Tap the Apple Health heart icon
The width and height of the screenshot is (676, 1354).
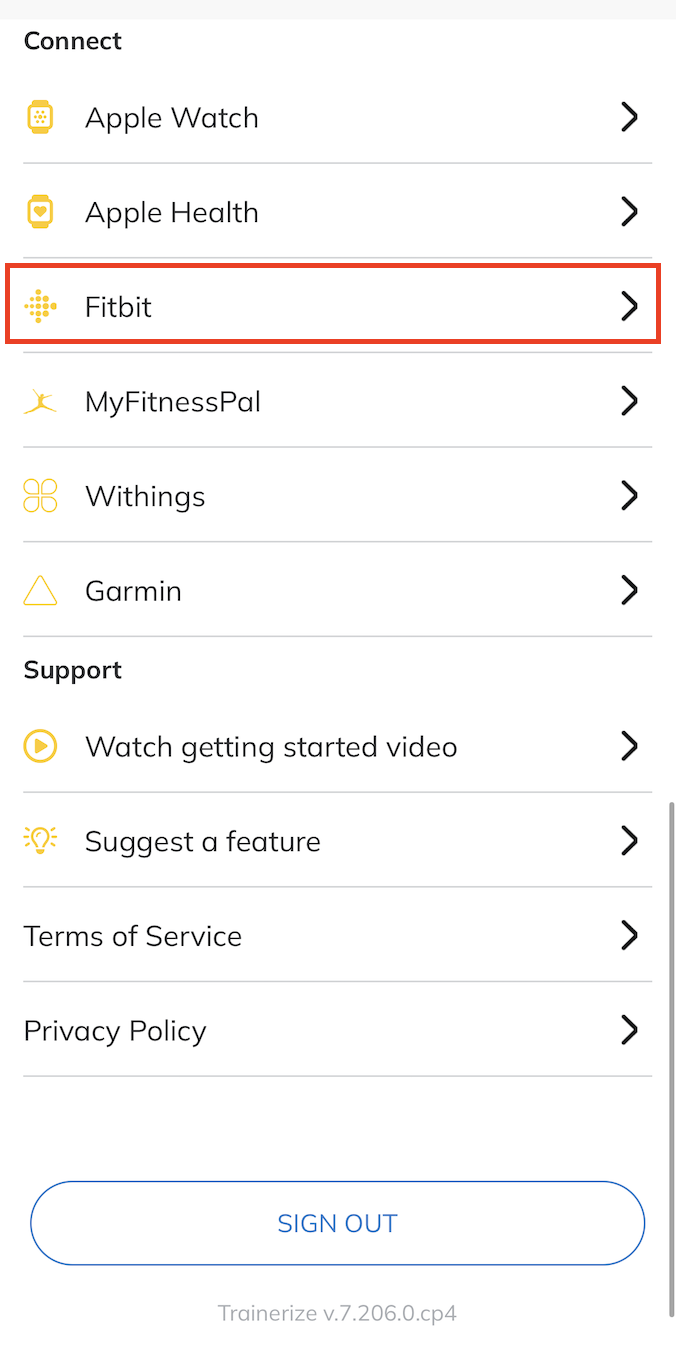[x=39, y=212]
